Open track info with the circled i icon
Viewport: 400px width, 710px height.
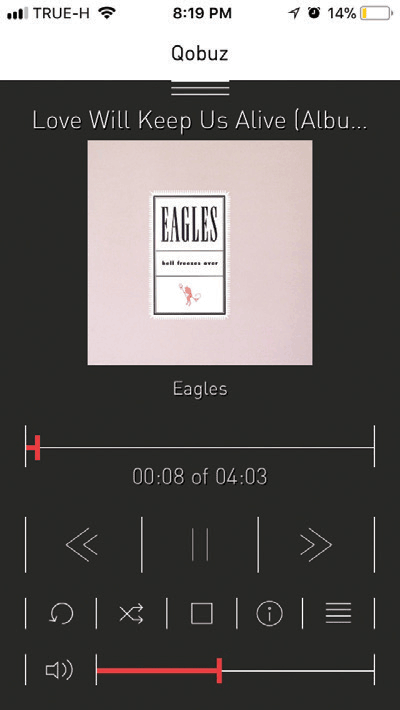[x=270, y=614]
